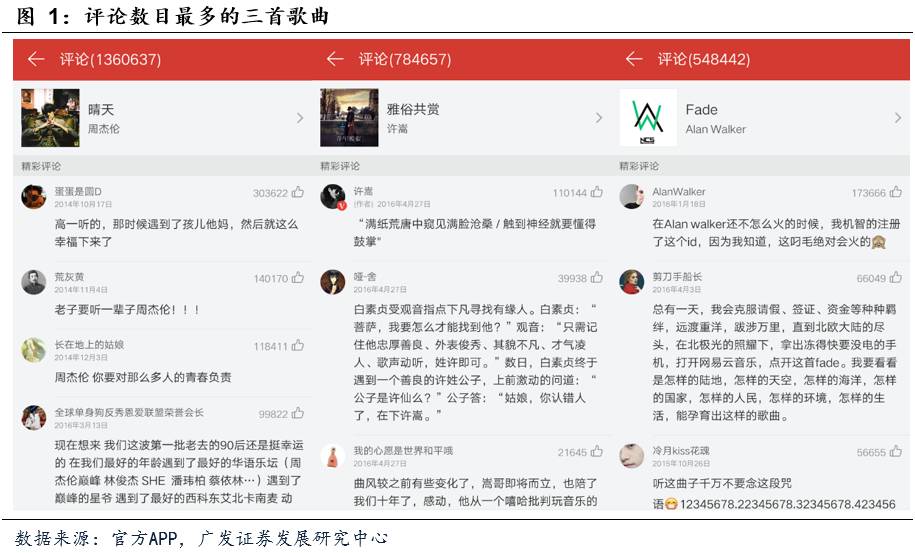This screenshot has height=553, width=915.
Task: Select comment 周杰伦 你要对那么多人的青春负责
Action: tap(143, 377)
